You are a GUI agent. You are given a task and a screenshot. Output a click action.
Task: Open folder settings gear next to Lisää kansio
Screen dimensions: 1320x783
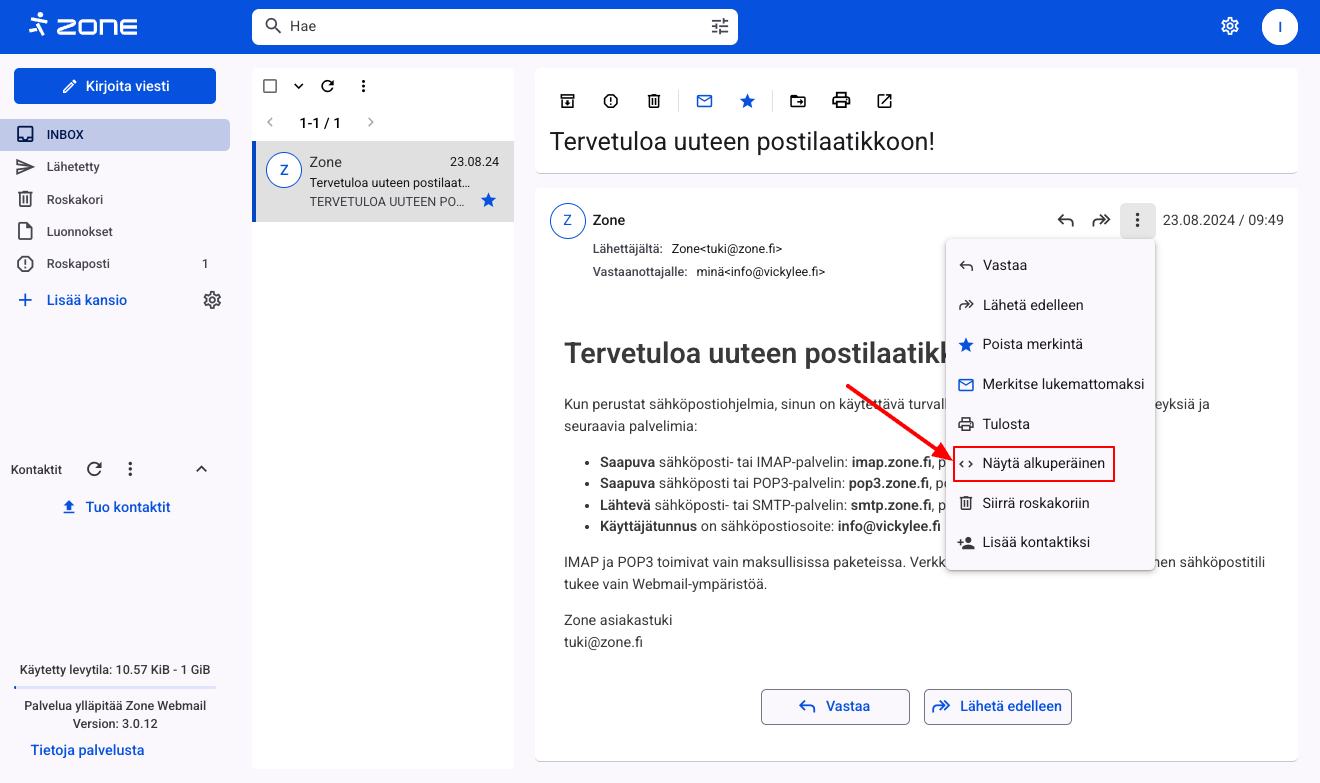pyautogui.click(x=212, y=300)
